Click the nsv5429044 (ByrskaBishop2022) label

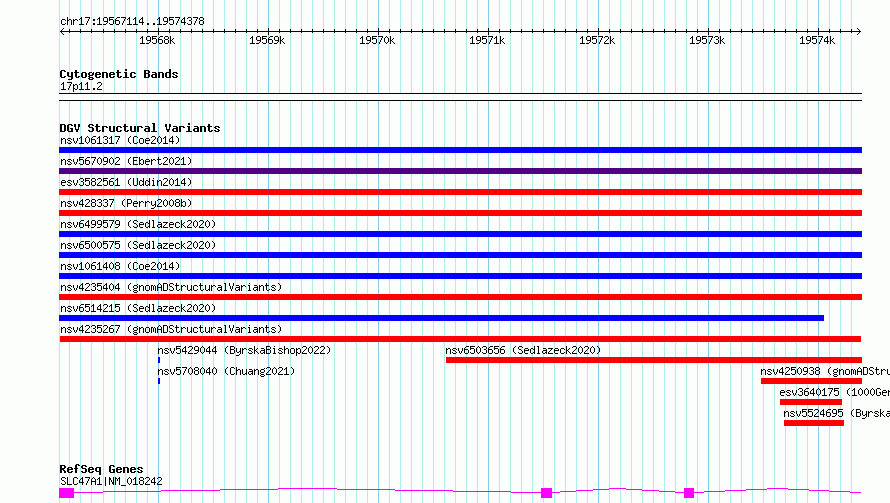(x=244, y=350)
